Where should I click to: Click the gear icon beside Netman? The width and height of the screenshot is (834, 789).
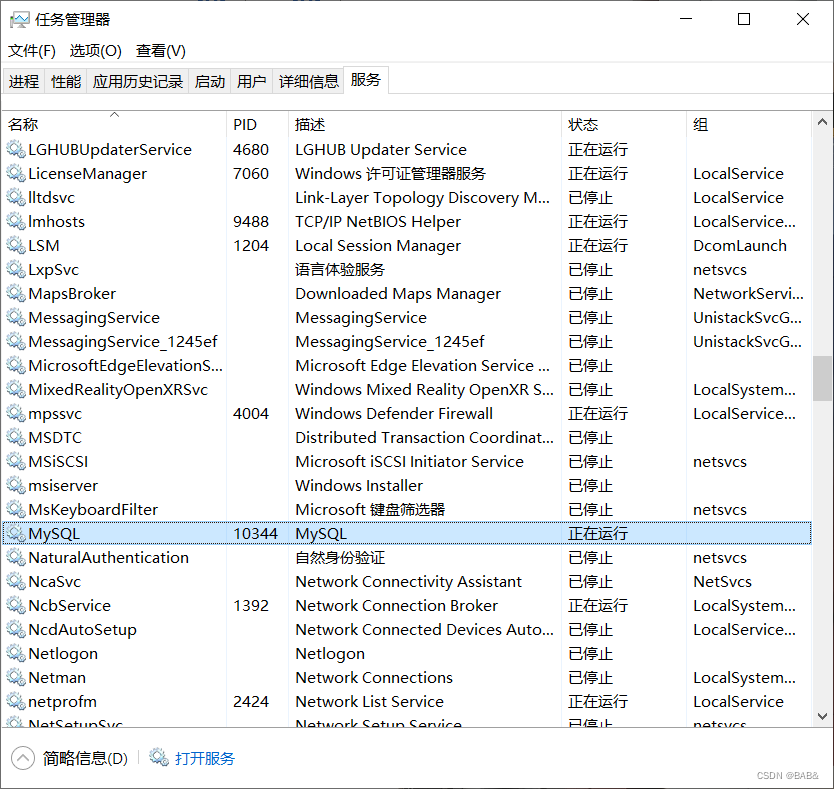[x=16, y=677]
